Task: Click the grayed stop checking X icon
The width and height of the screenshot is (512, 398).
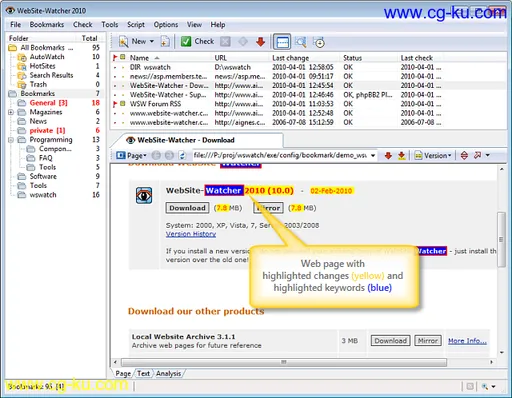Action: pos(225,42)
